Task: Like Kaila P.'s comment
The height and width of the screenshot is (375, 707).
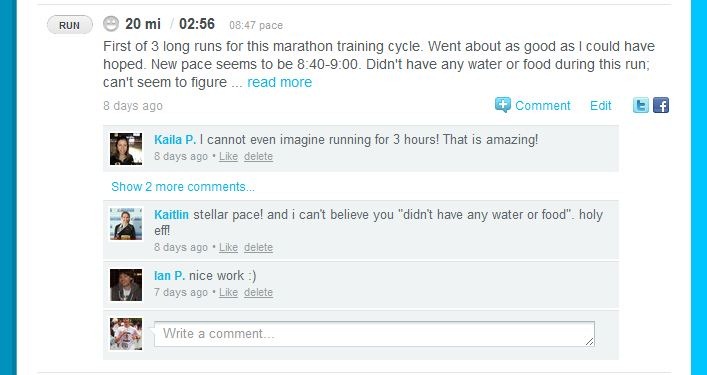Action: [x=228, y=157]
